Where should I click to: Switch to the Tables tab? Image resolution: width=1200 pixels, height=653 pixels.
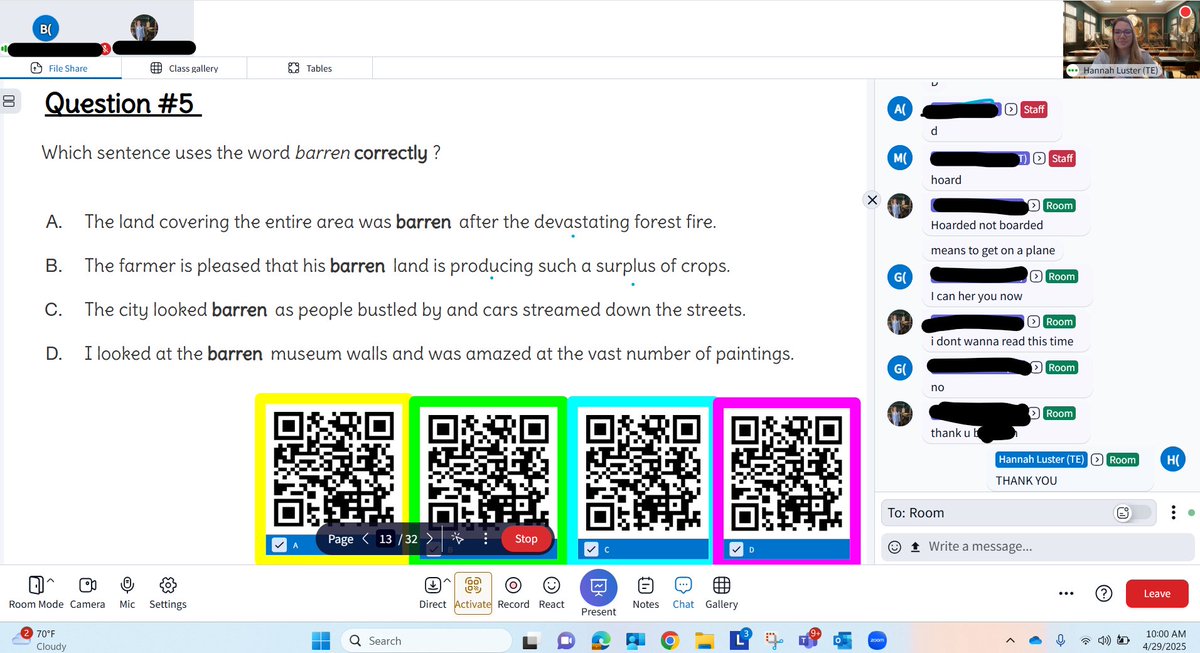pyautogui.click(x=309, y=68)
